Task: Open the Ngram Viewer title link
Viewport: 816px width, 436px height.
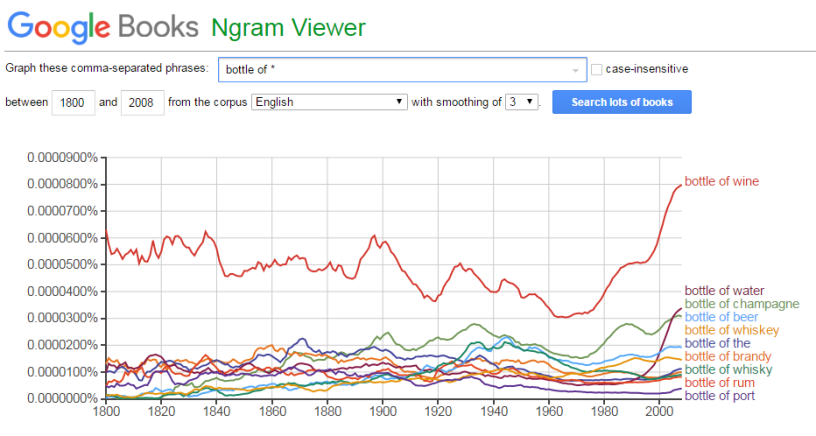Action: point(288,28)
